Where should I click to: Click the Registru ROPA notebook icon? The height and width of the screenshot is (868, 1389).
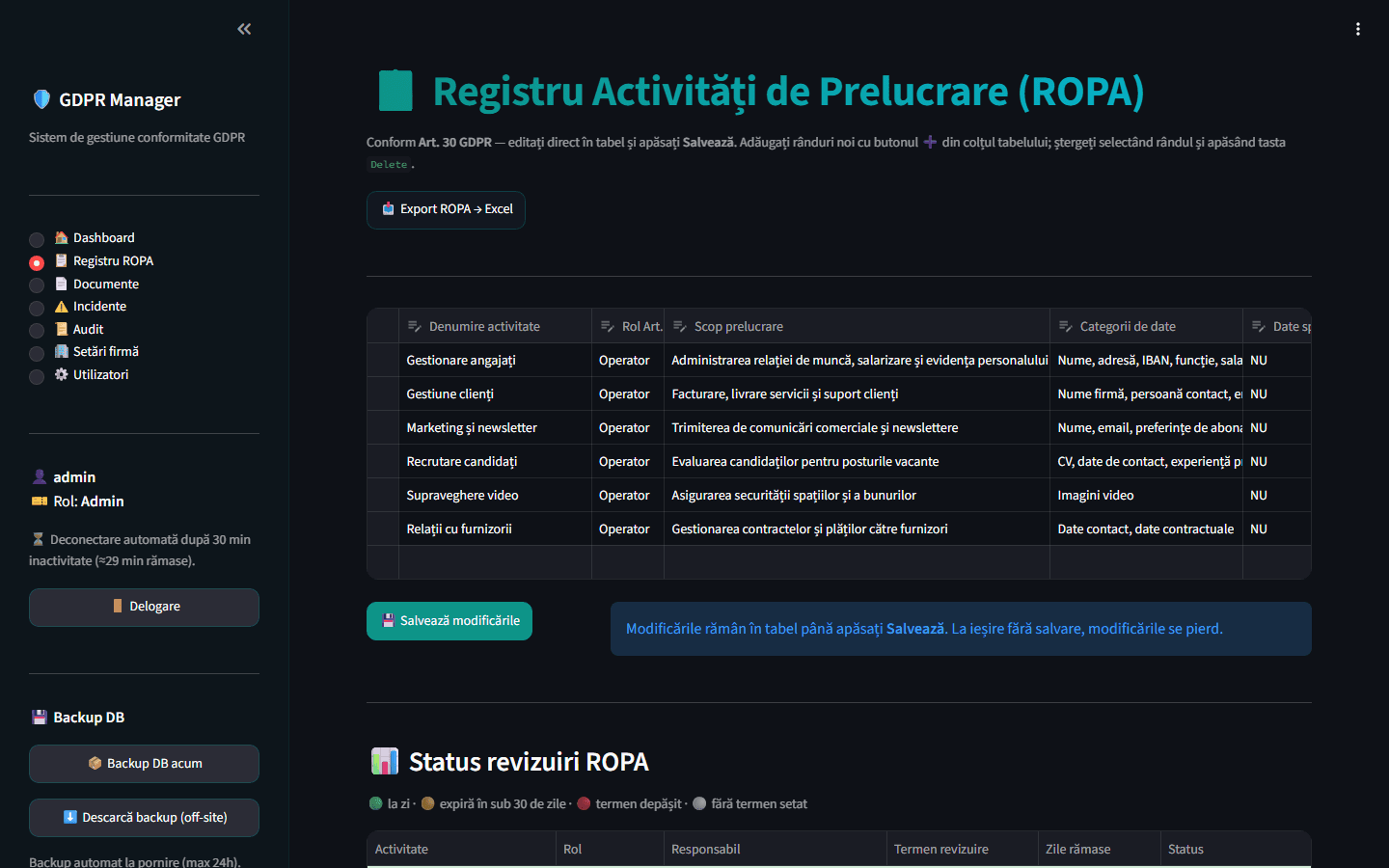[x=62, y=260]
